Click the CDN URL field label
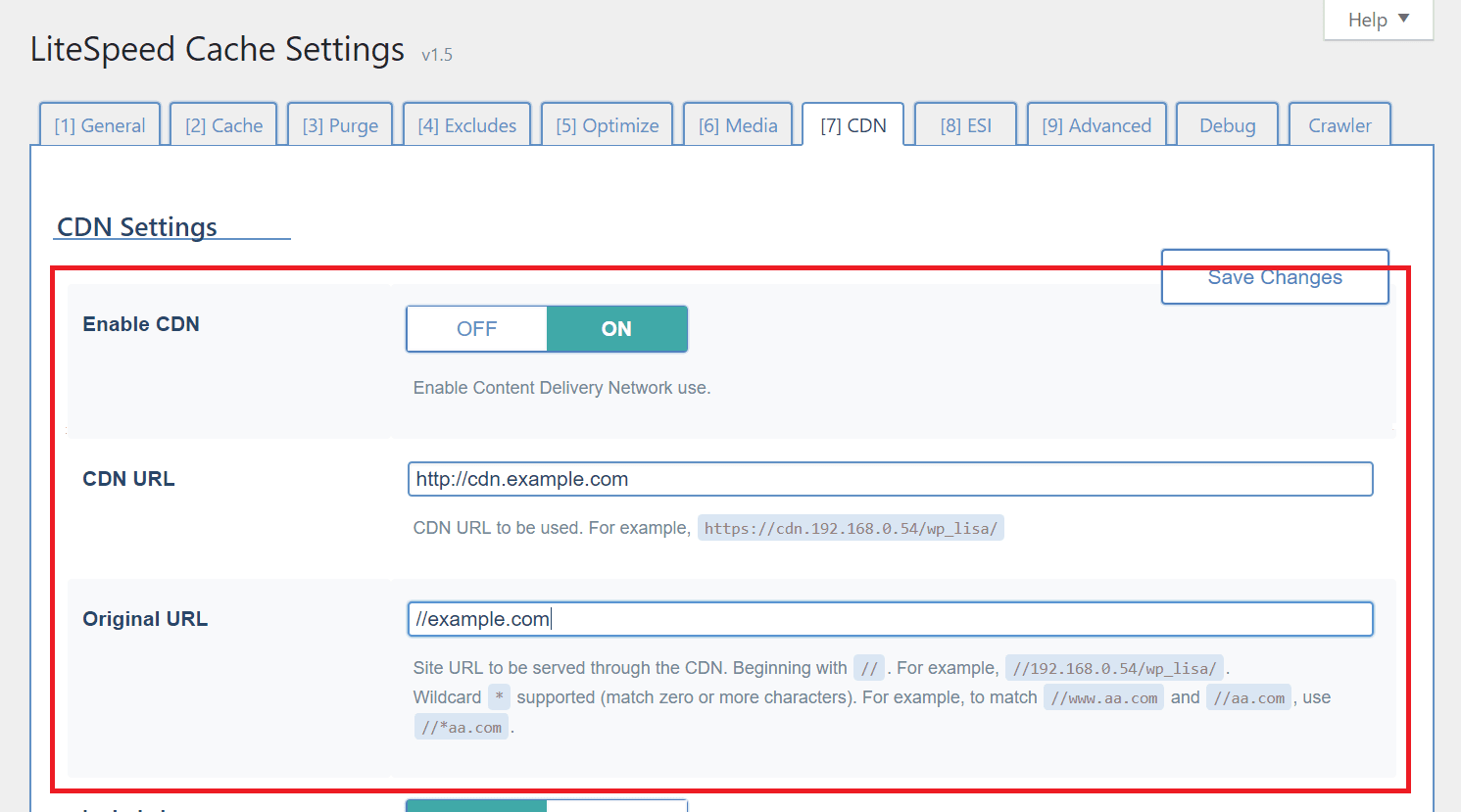Image resolution: width=1461 pixels, height=812 pixels. 128,479
